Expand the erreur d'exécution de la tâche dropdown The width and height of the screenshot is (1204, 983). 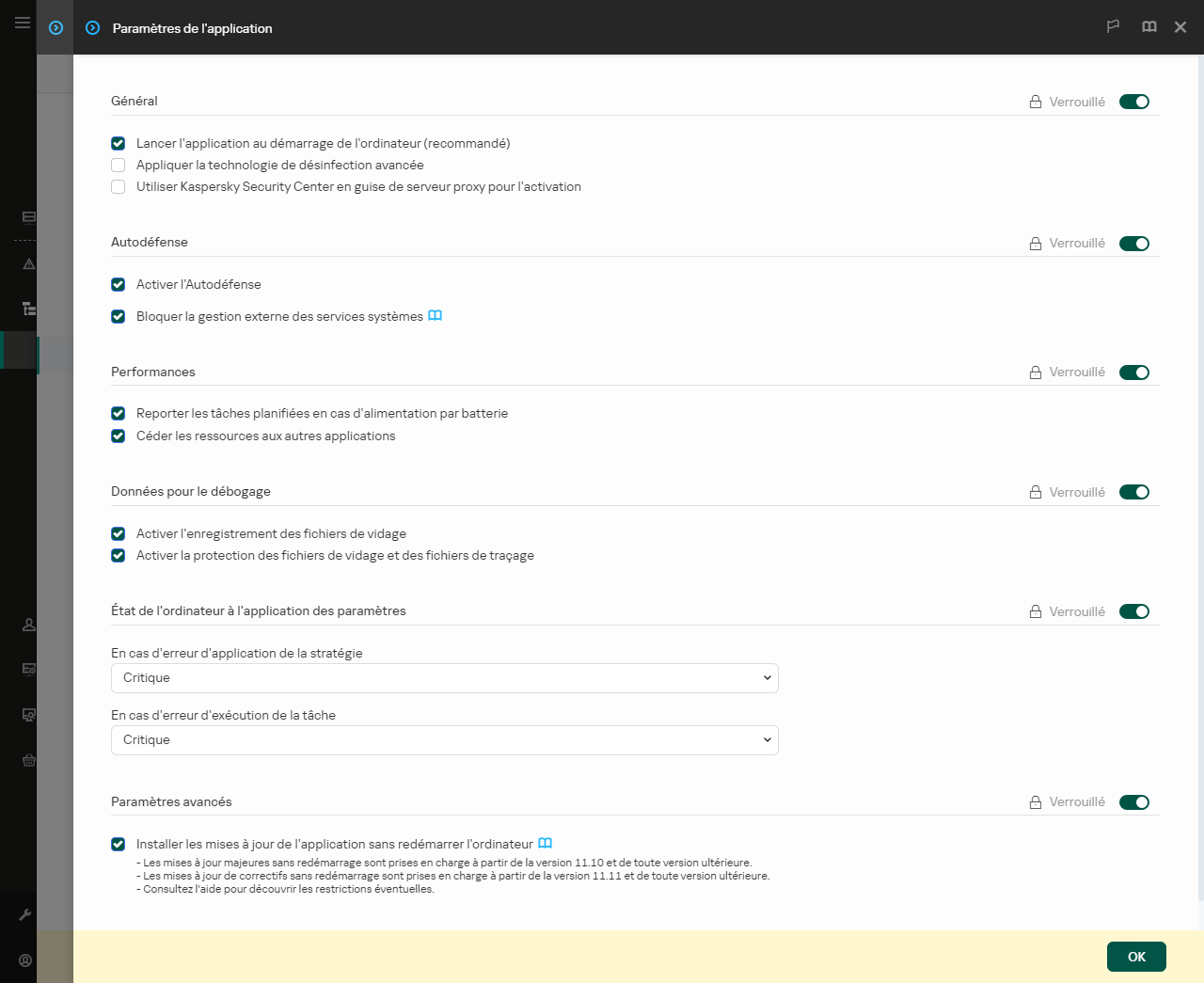444,739
